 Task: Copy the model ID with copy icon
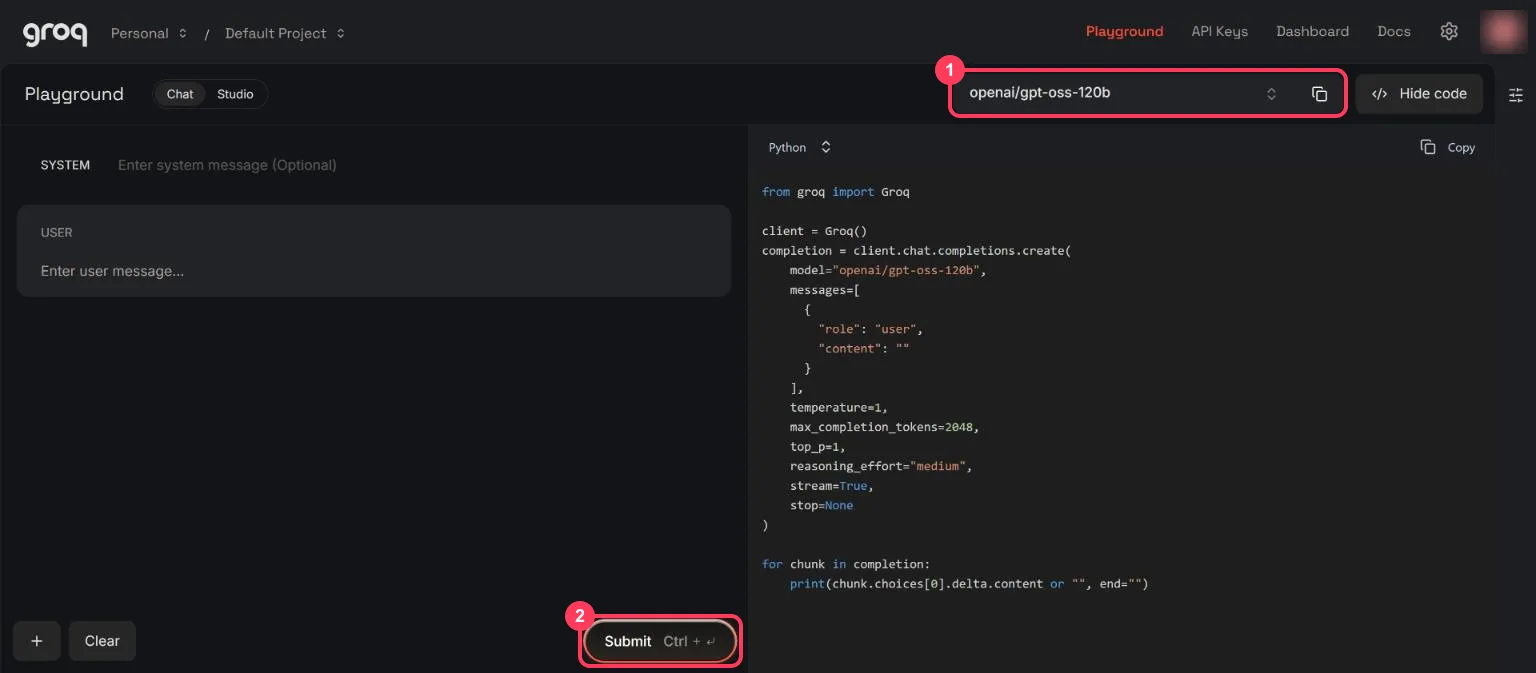(x=1319, y=94)
